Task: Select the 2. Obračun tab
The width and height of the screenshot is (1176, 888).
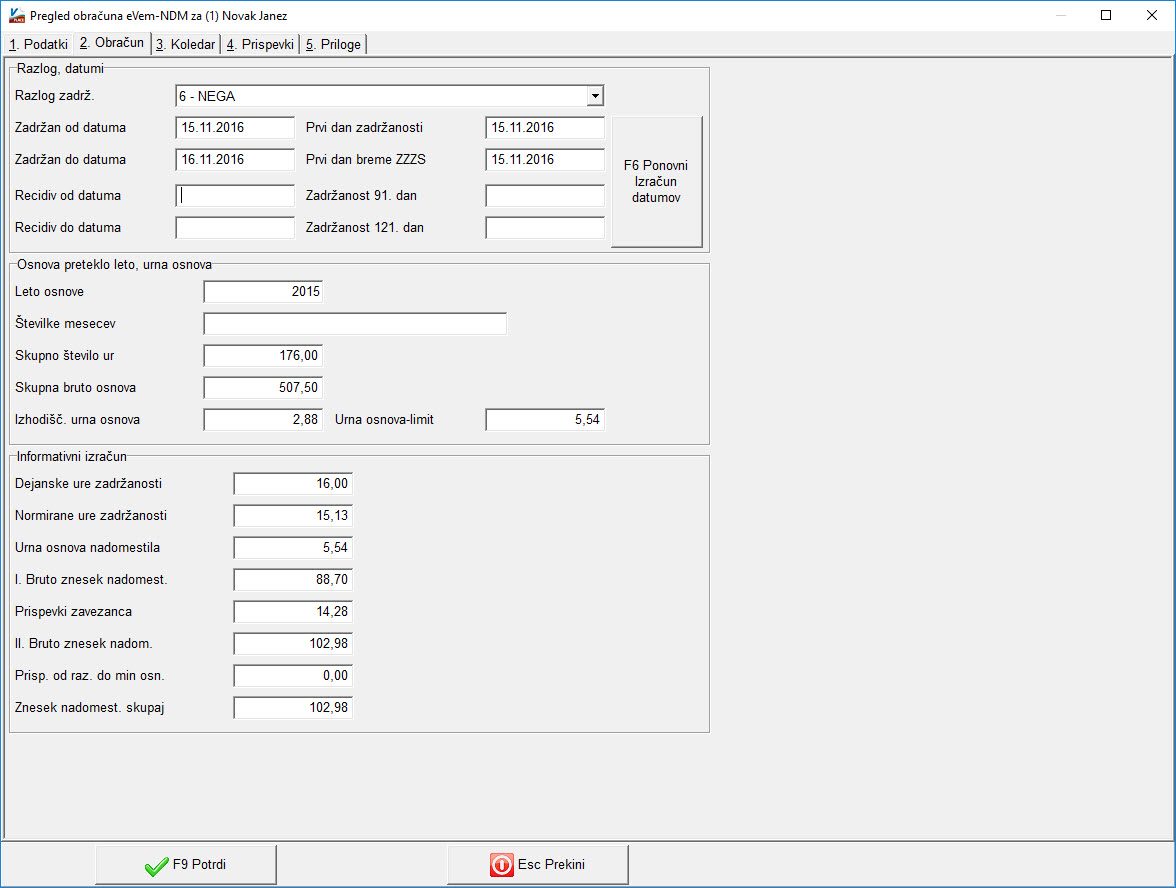Action: tap(112, 43)
